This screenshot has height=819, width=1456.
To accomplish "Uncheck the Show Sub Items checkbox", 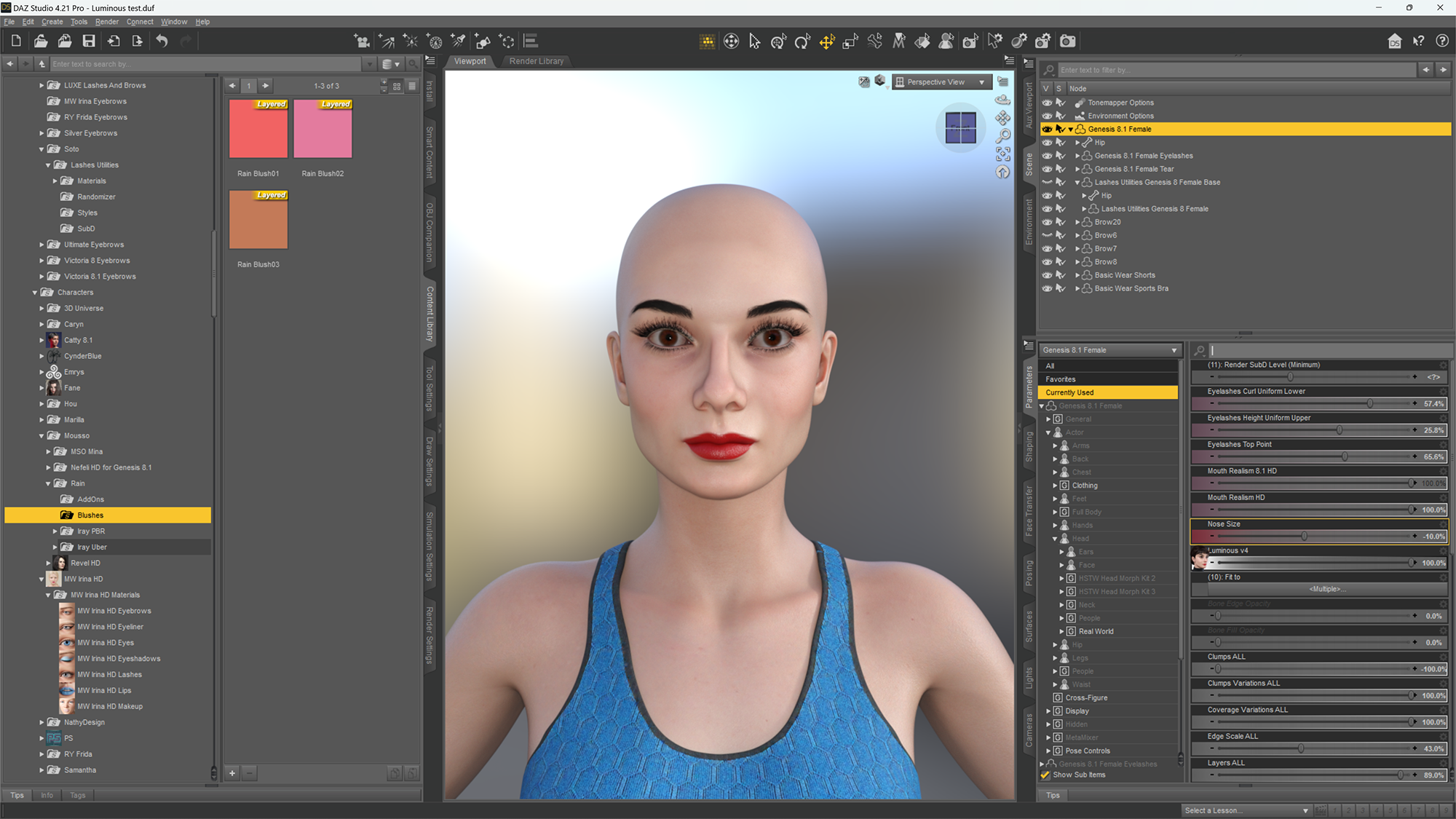I will point(1045,775).
